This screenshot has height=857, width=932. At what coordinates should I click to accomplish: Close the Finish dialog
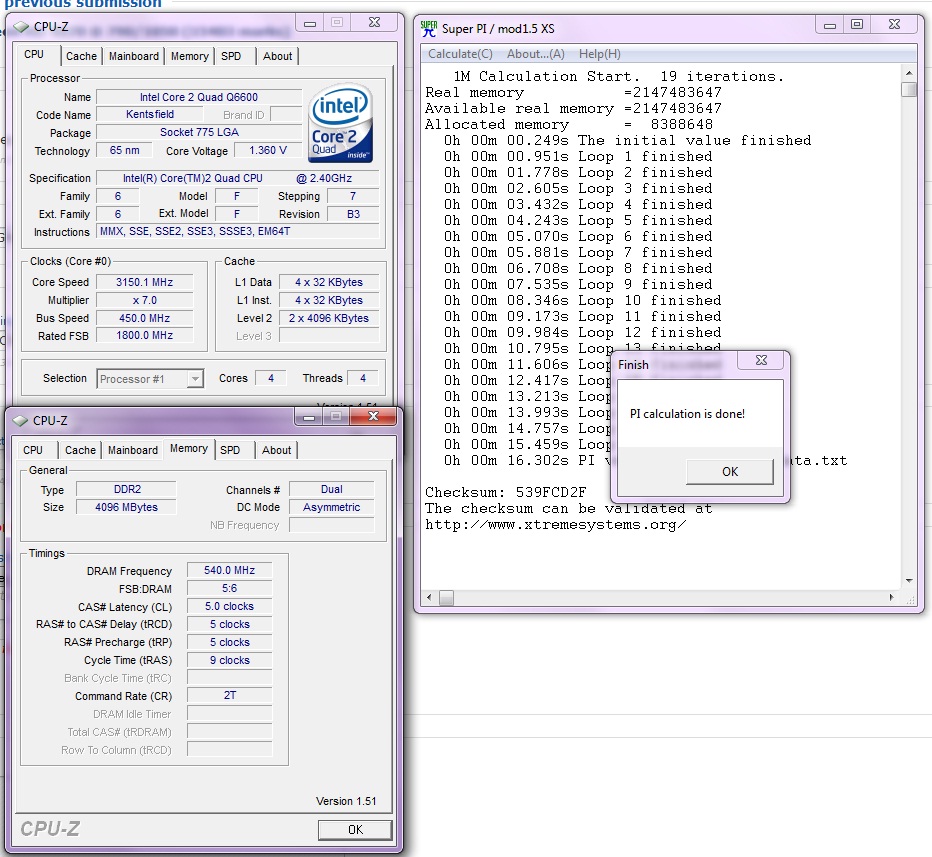(761, 360)
